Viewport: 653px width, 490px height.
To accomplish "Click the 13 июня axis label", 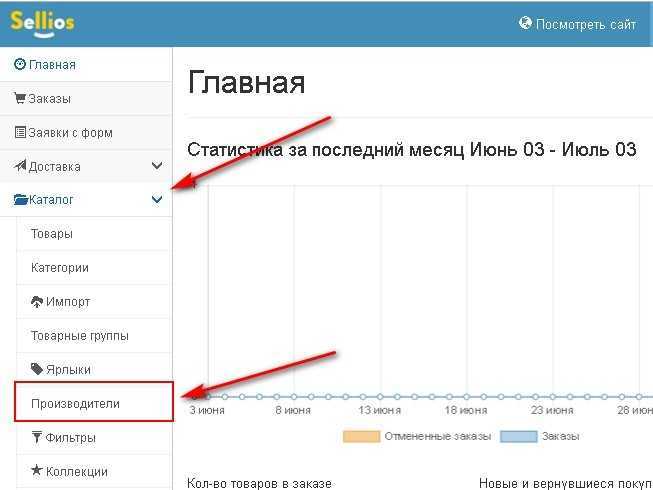I will pyautogui.click(x=380, y=410).
